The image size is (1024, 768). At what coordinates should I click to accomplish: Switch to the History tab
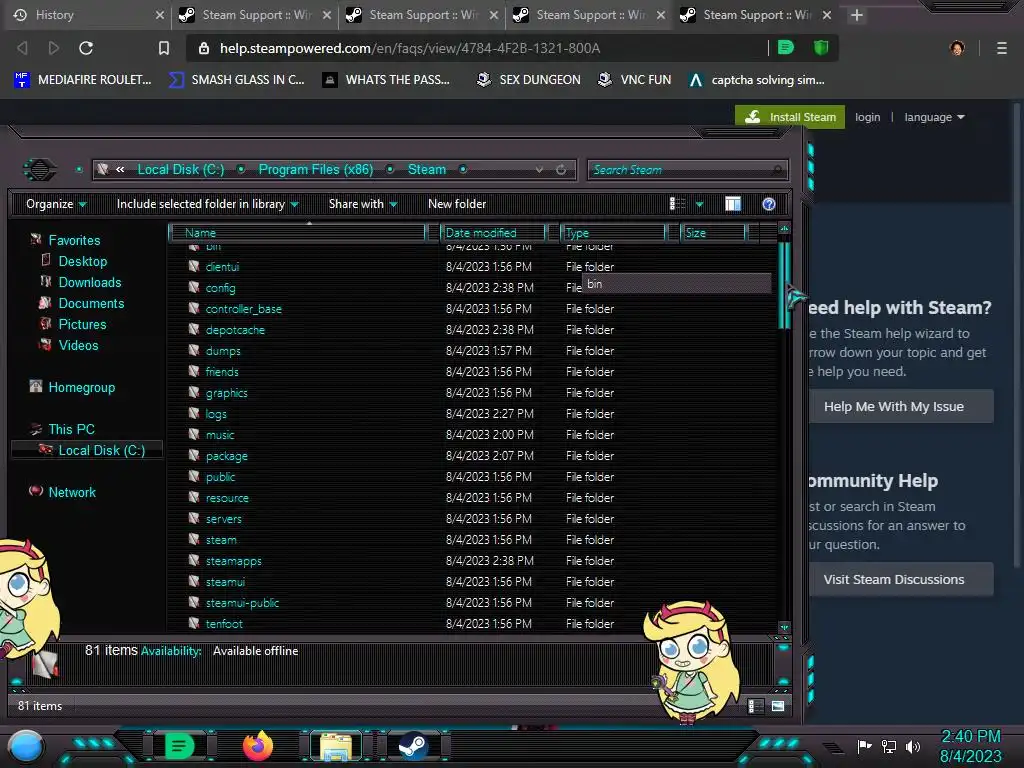[86, 15]
